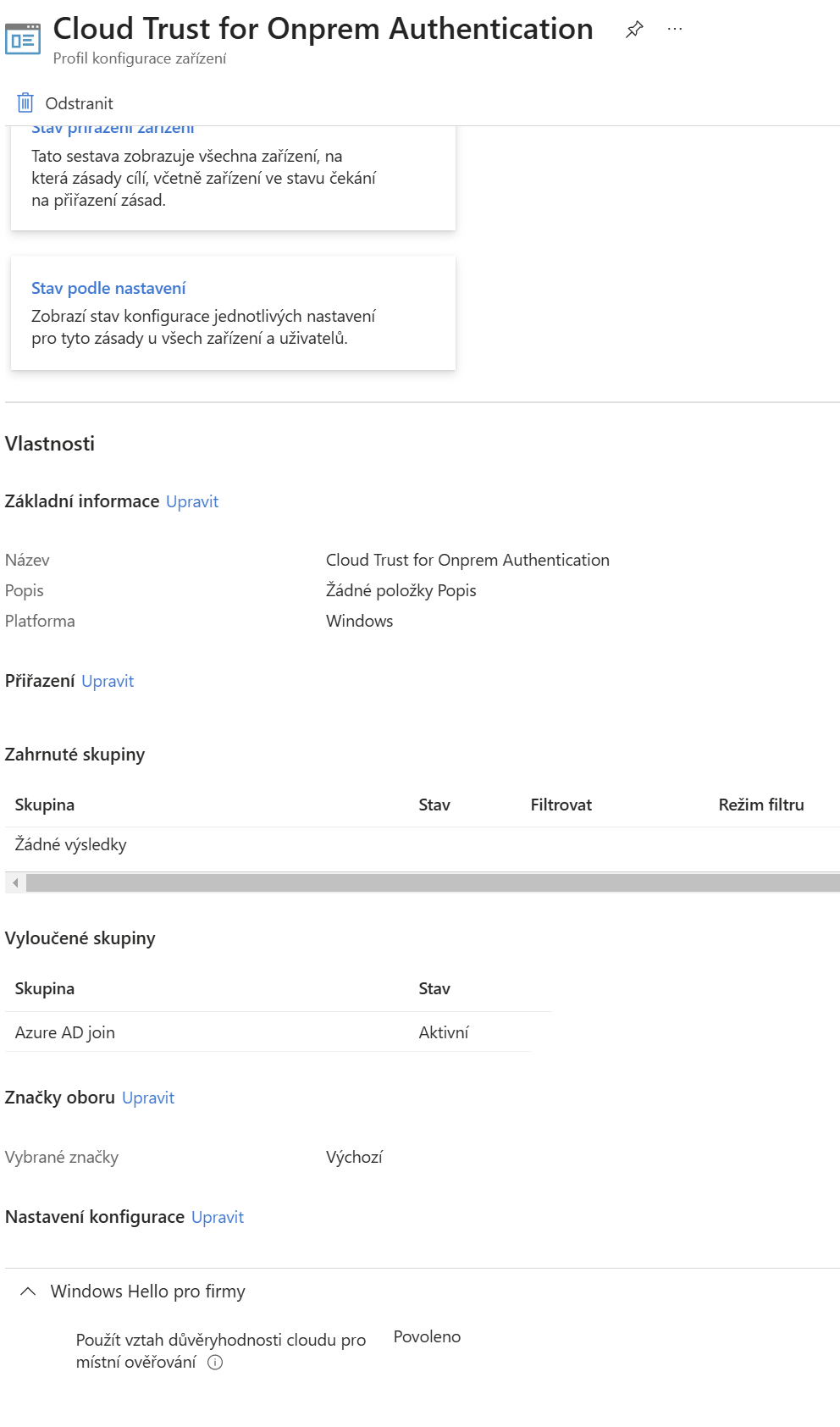
Task: Click the device configuration profile icon
Action: [x=23, y=39]
